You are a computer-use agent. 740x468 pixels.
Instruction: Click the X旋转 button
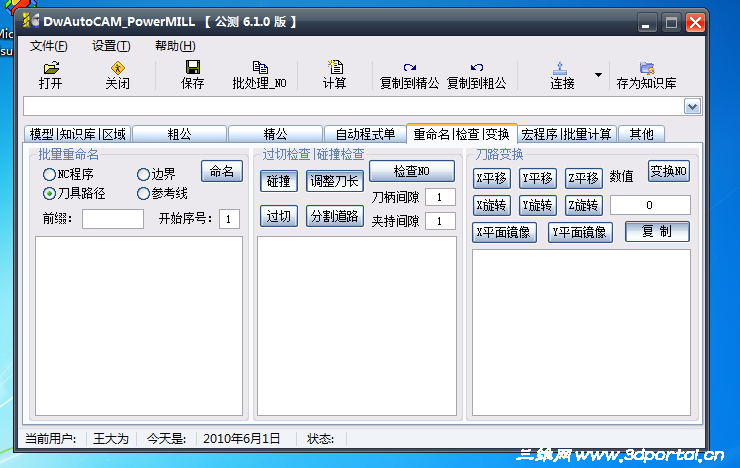(x=491, y=205)
